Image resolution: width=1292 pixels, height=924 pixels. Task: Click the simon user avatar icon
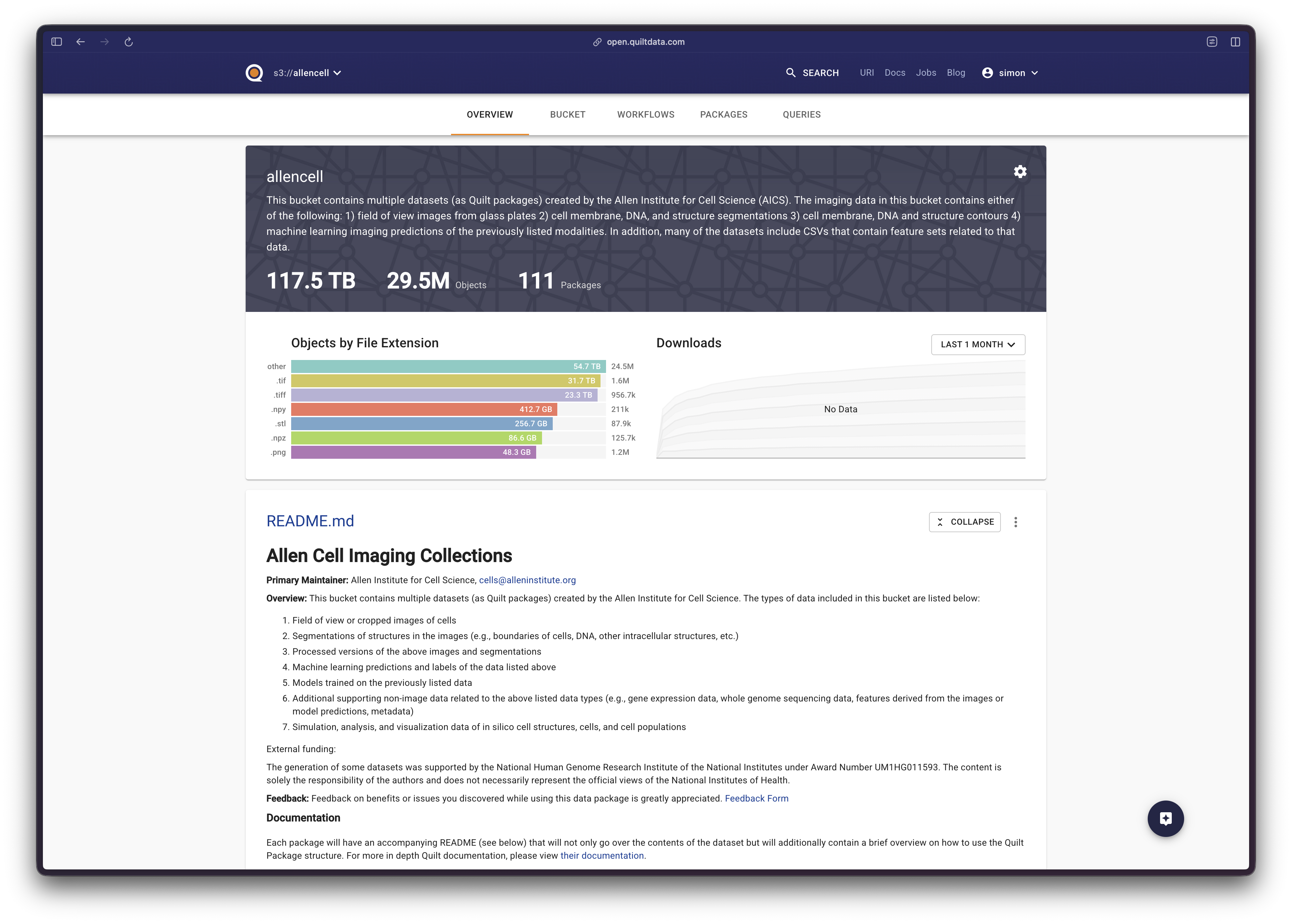(988, 73)
